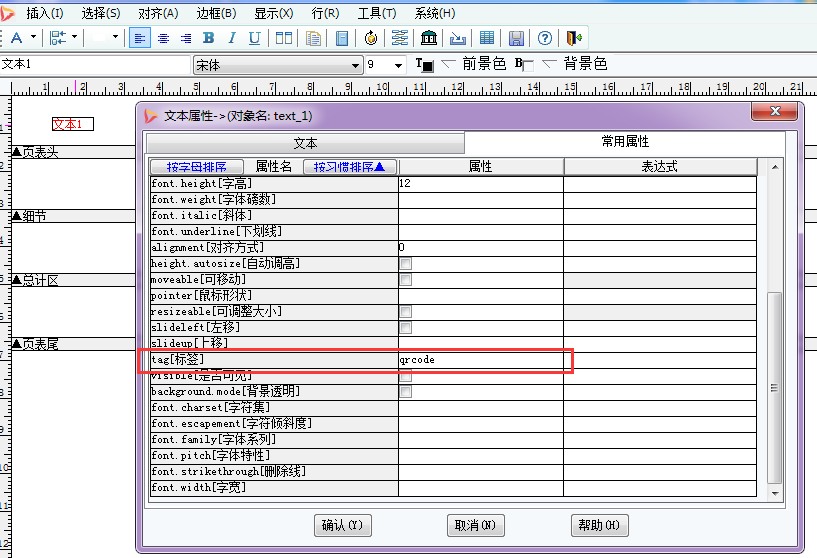This screenshot has height=558, width=817.
Task: Click the save floppy disk icon
Action: [x=517, y=38]
